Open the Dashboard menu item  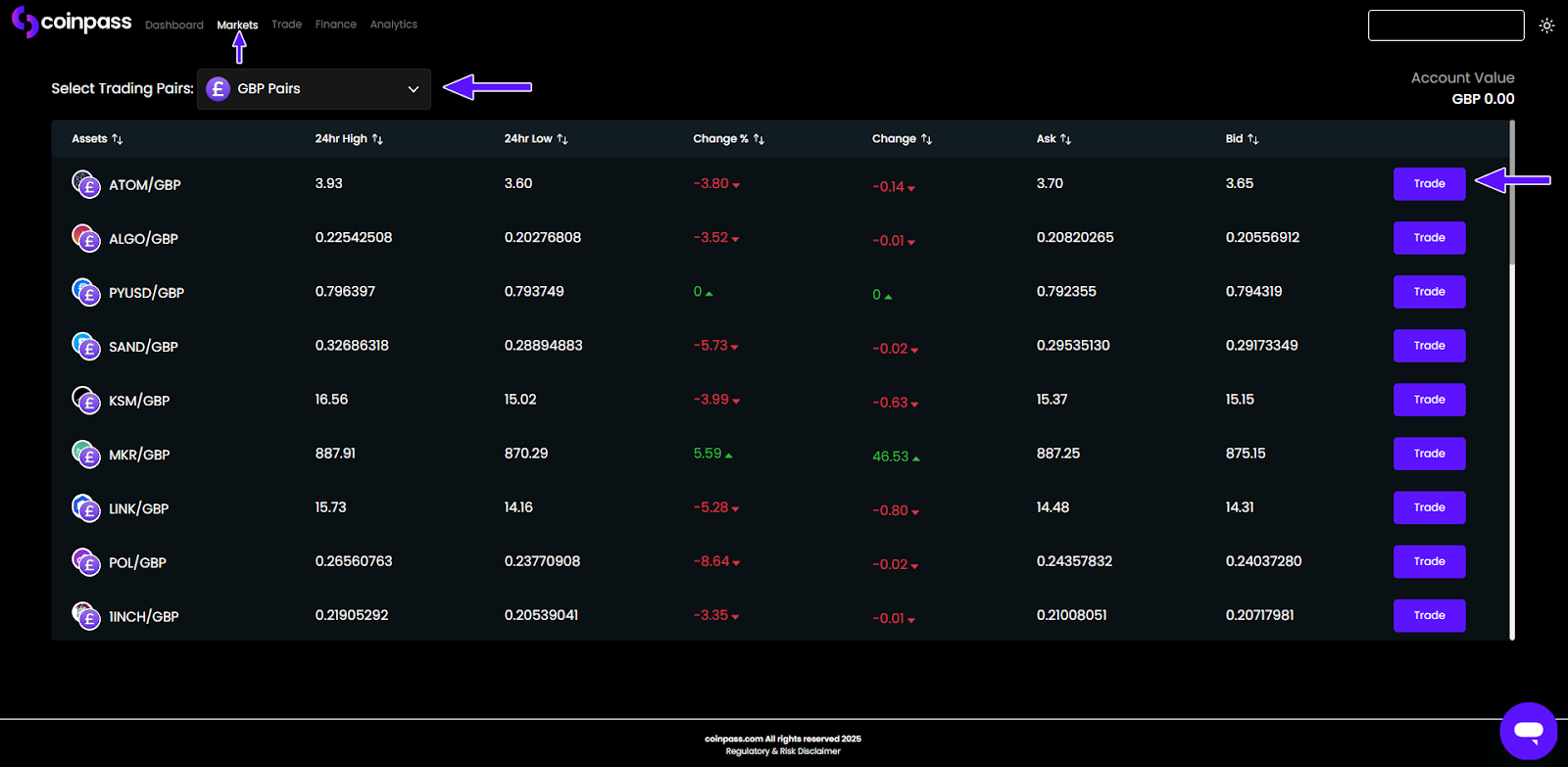pyautogui.click(x=174, y=25)
